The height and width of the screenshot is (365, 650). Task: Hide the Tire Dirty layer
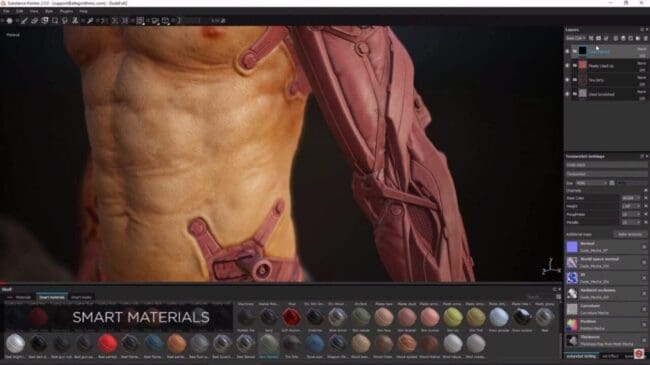point(568,80)
